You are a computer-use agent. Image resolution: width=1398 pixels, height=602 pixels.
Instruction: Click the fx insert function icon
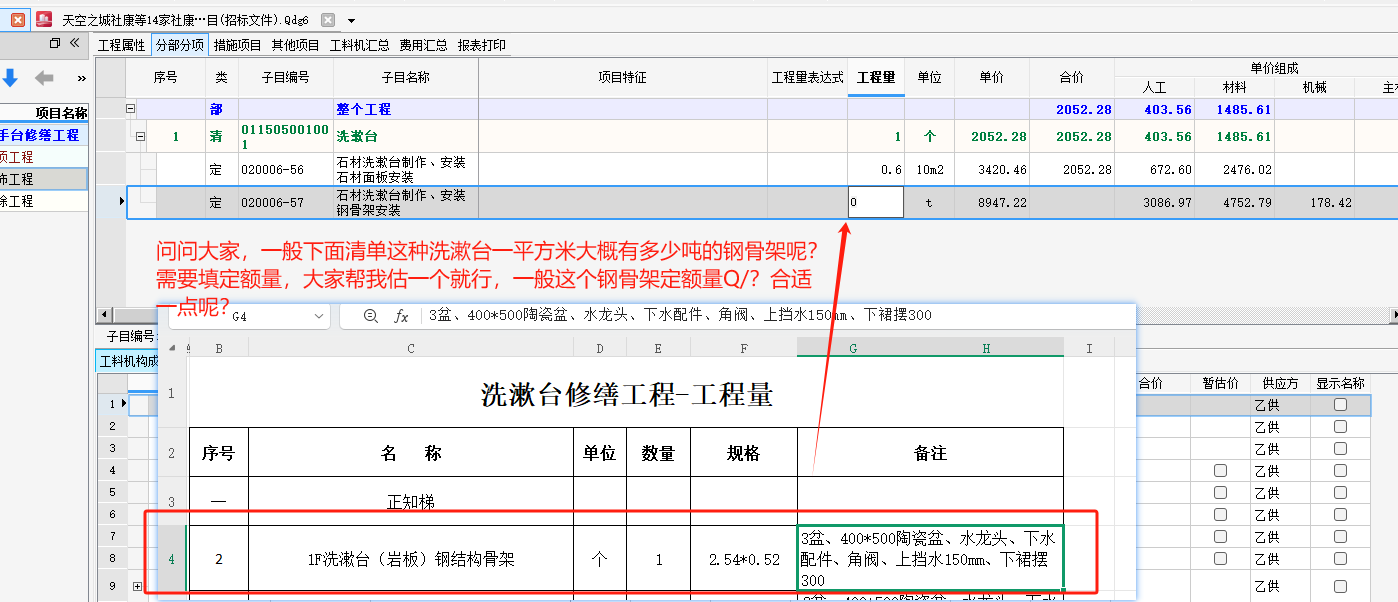[x=401, y=316]
